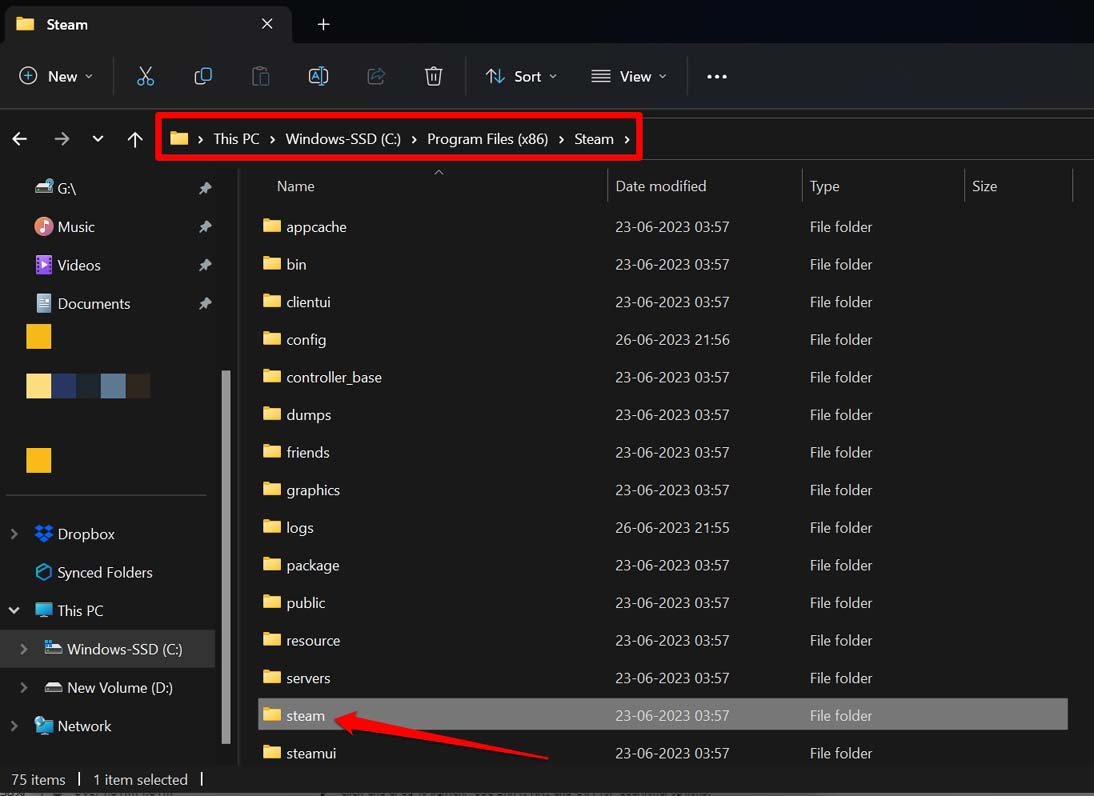Select the clientui folder
This screenshot has width=1094, height=796.
point(663,302)
